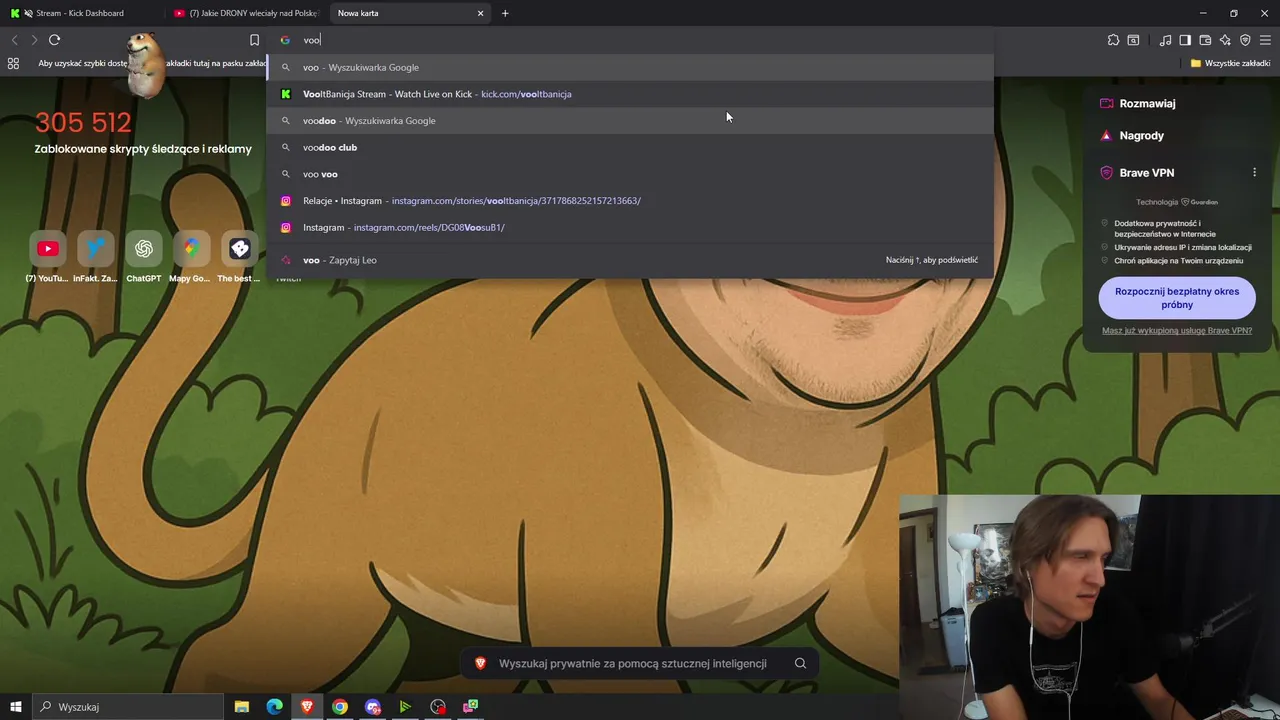Screen dimensions: 1280x720
Task: Open the Leo AI sparkle icon
Action: (1225, 40)
